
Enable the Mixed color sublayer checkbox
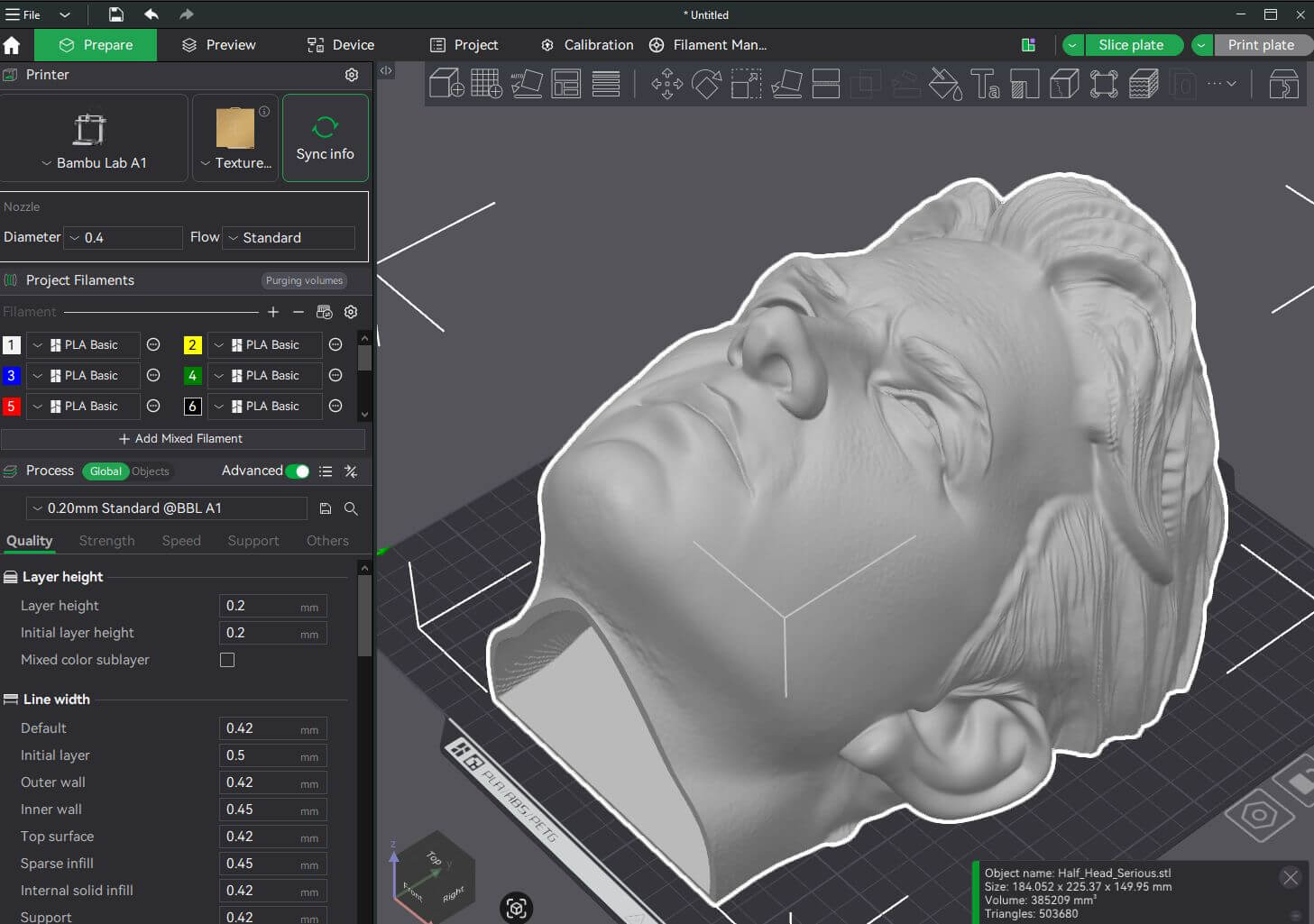(227, 660)
